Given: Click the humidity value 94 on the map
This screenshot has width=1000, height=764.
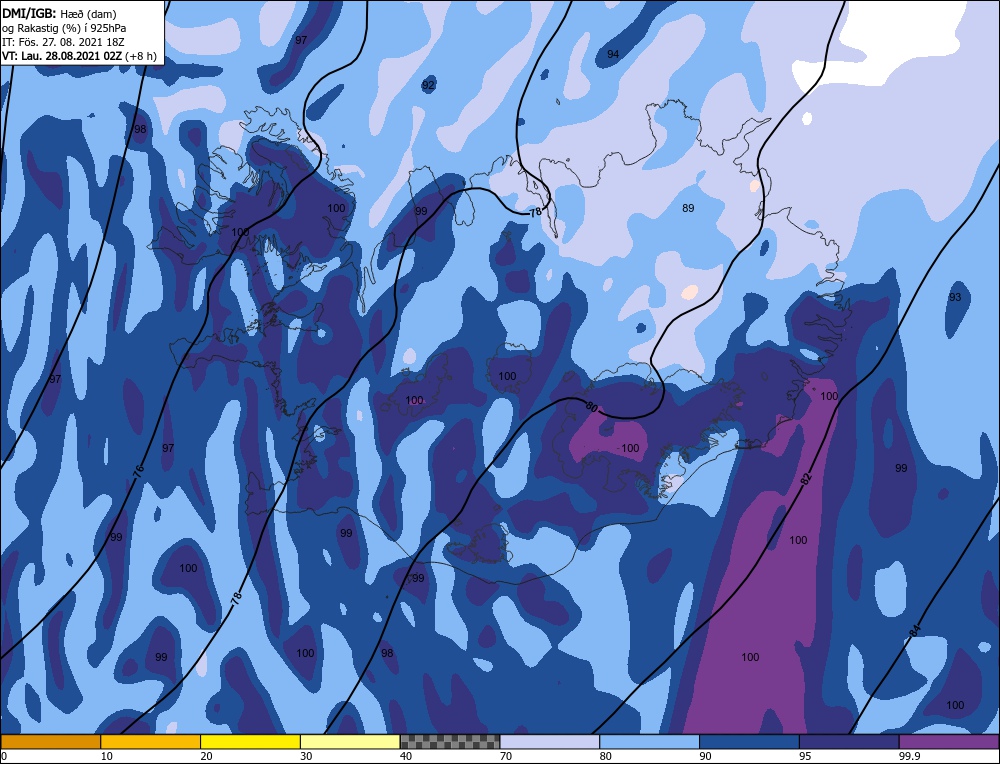Looking at the screenshot, I should coord(613,54).
